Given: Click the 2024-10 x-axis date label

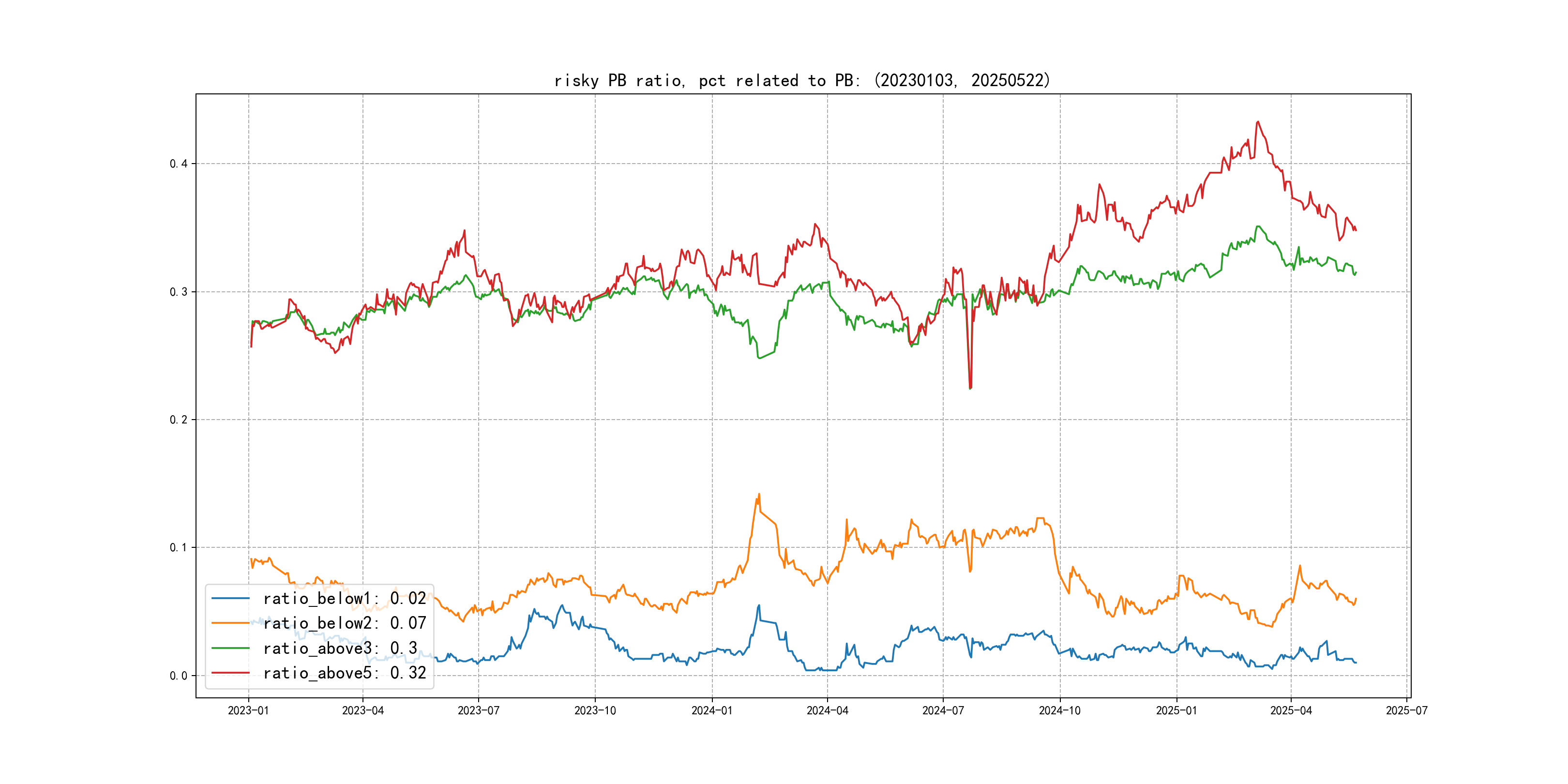Looking at the screenshot, I should pos(1060,710).
